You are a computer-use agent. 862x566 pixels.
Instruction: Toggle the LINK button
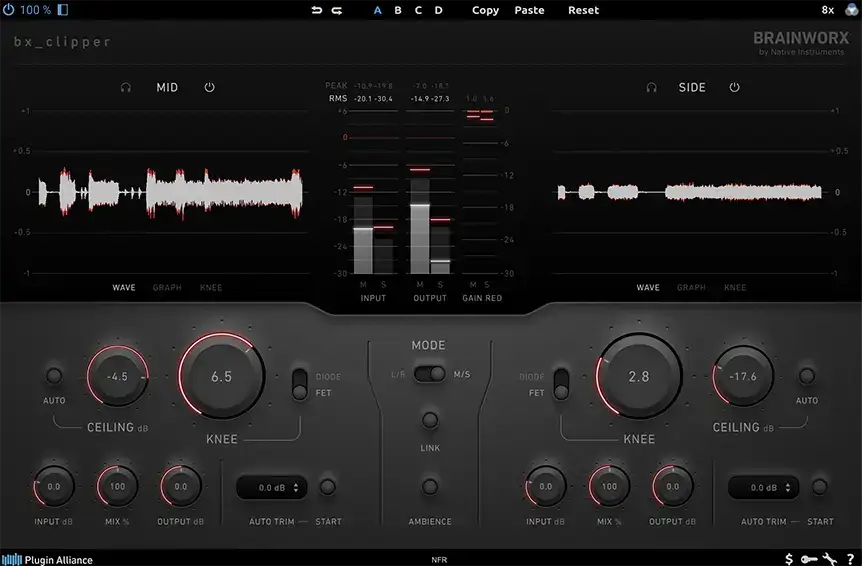click(430, 421)
